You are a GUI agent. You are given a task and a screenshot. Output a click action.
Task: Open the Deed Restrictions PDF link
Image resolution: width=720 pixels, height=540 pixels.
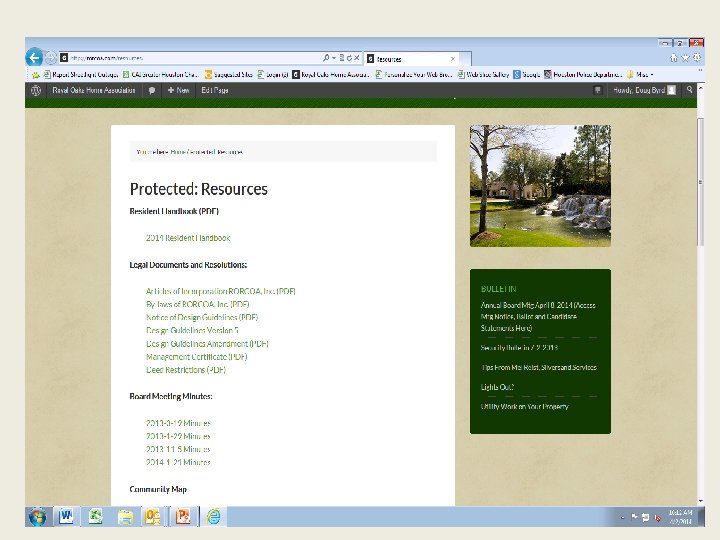pyautogui.click(x=186, y=370)
